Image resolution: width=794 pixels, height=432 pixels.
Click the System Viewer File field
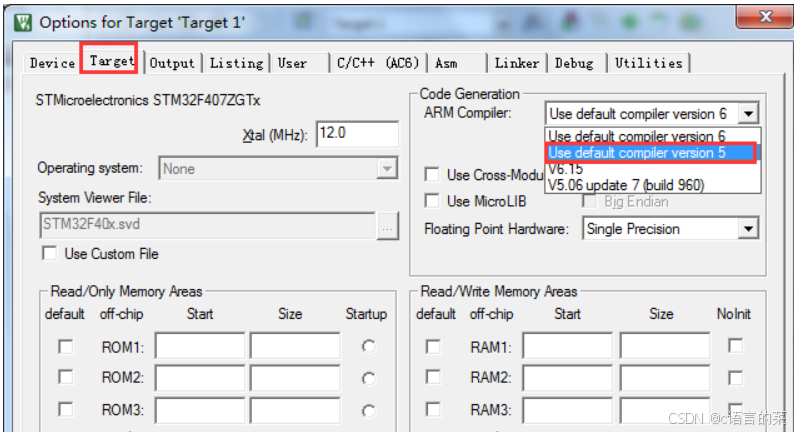pyautogui.click(x=208, y=225)
